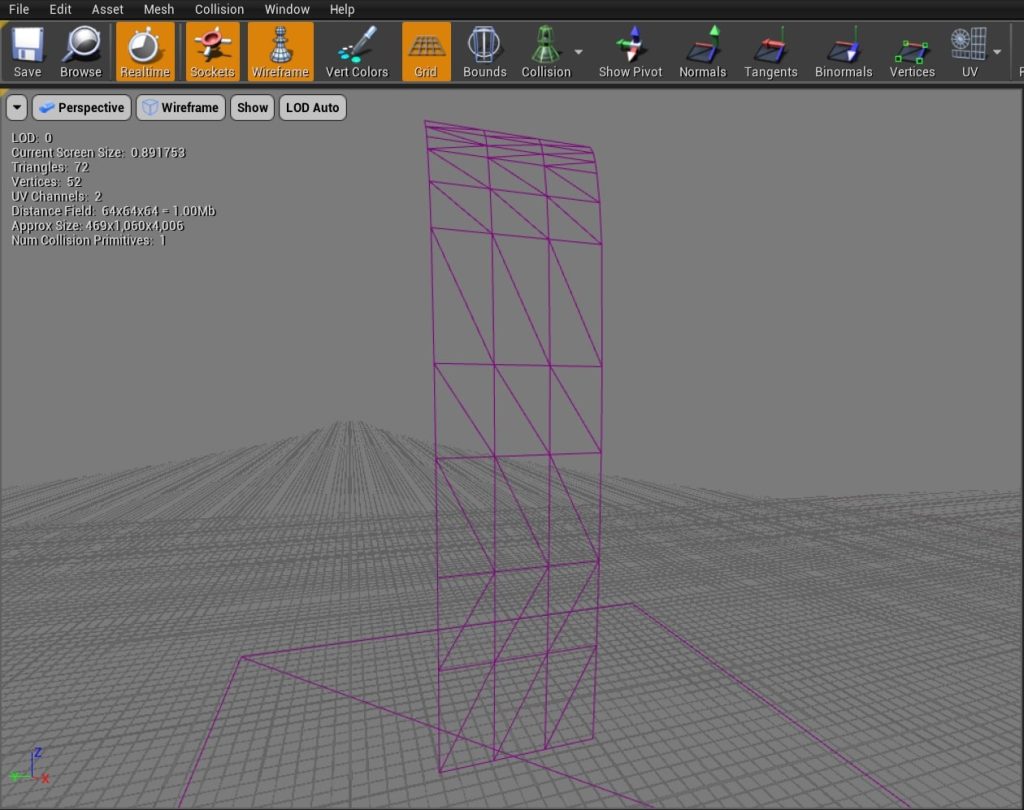Click the Approx Size stat text
The width and height of the screenshot is (1024, 810).
point(97,225)
